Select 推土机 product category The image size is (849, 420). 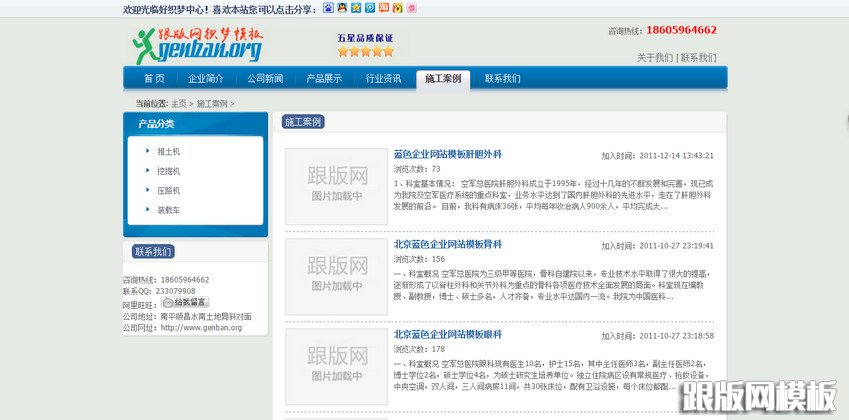pos(168,152)
